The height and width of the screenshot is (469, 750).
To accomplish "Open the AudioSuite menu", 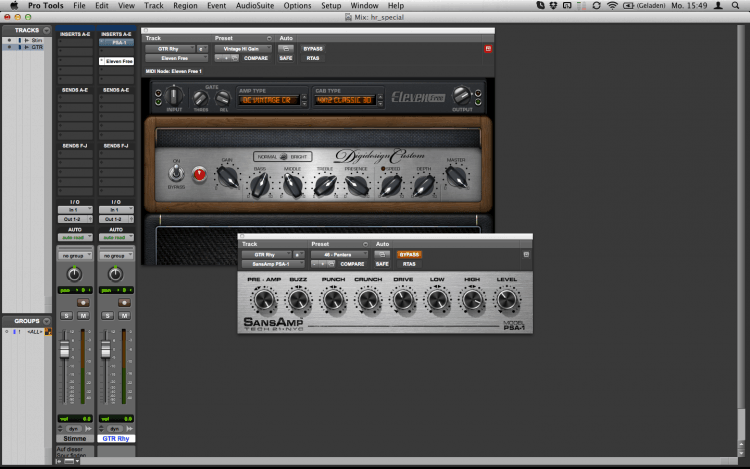I will click(x=255, y=6).
